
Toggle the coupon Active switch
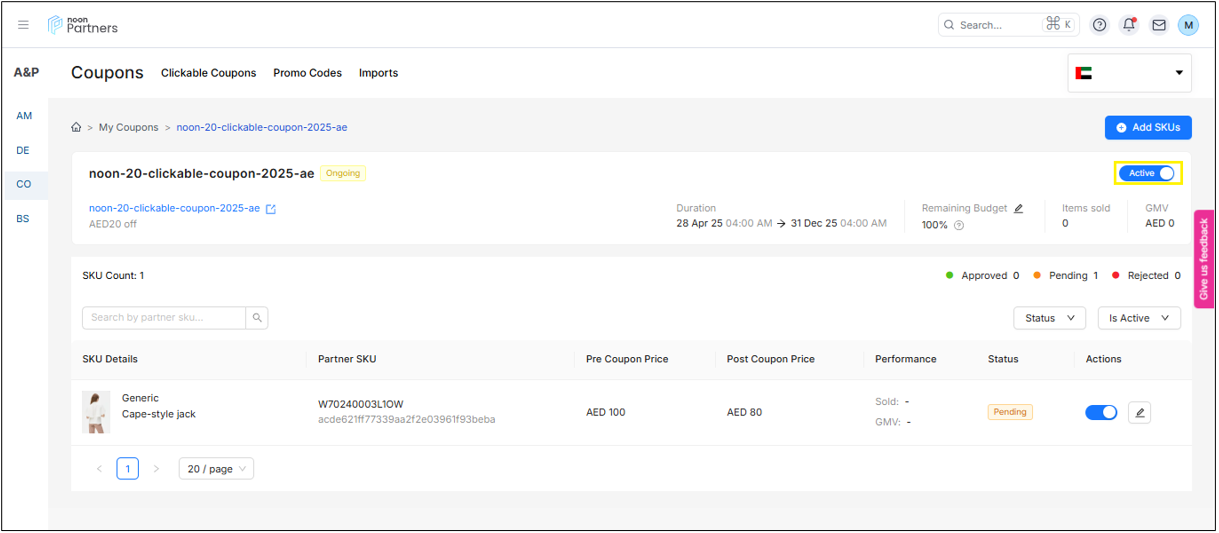[x=1148, y=174]
